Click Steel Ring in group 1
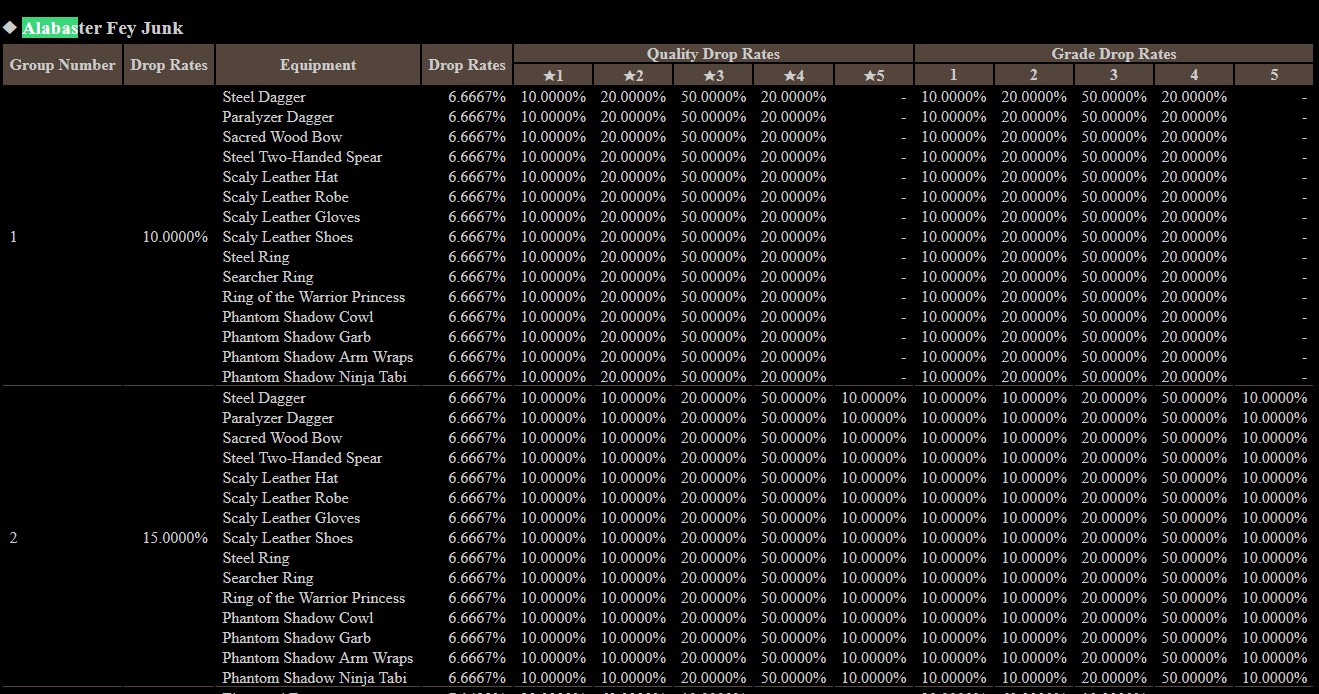1319x694 pixels. point(255,257)
